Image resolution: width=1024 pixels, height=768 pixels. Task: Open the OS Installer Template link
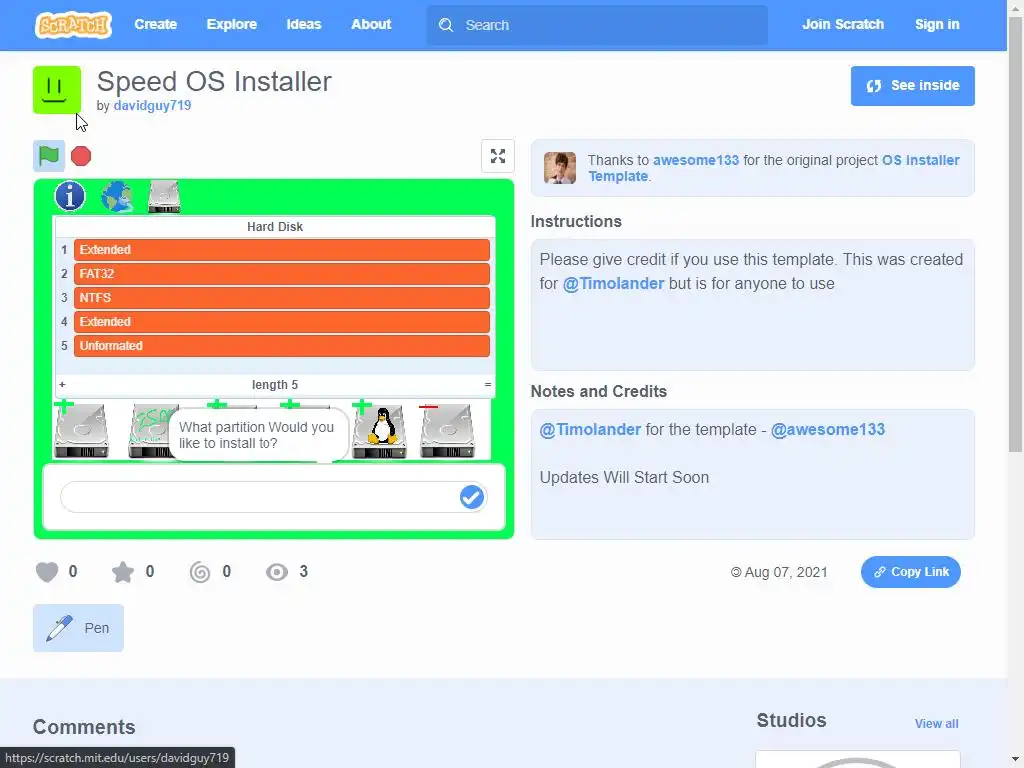[x=774, y=168]
